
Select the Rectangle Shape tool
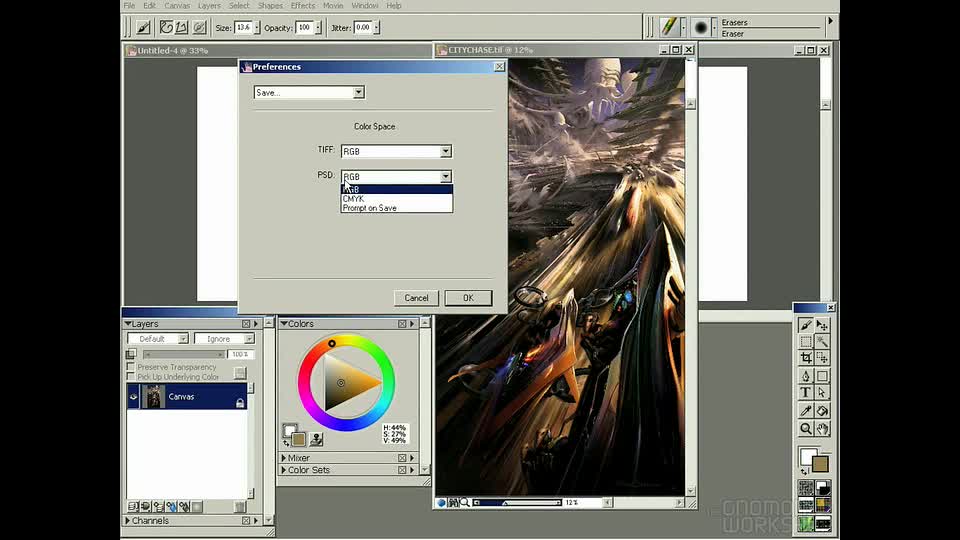(822, 376)
